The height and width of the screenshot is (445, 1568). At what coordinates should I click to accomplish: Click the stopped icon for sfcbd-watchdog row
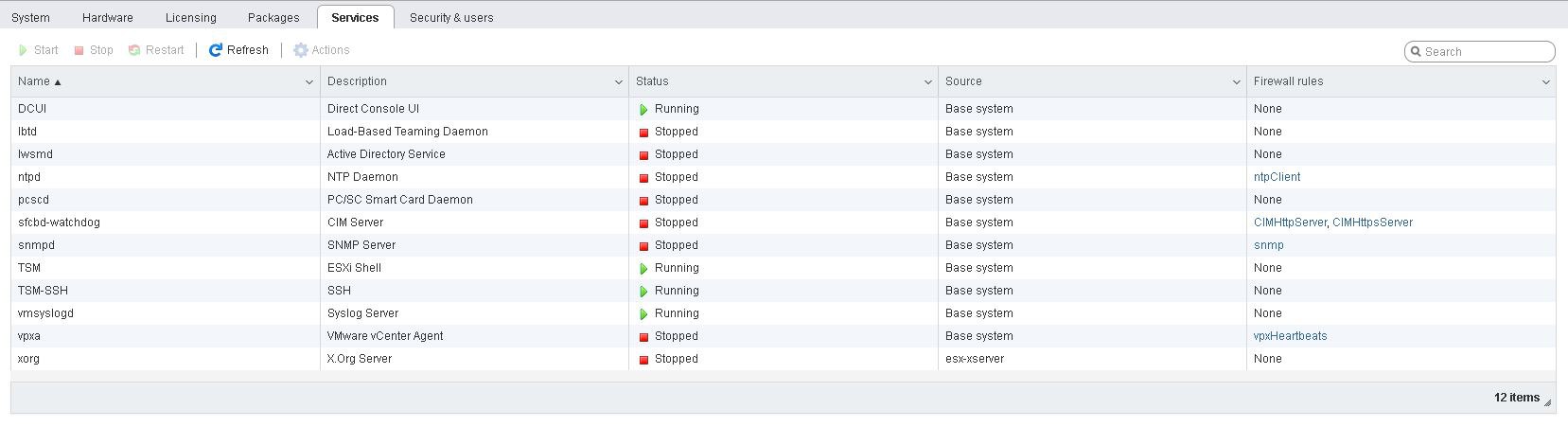(643, 223)
